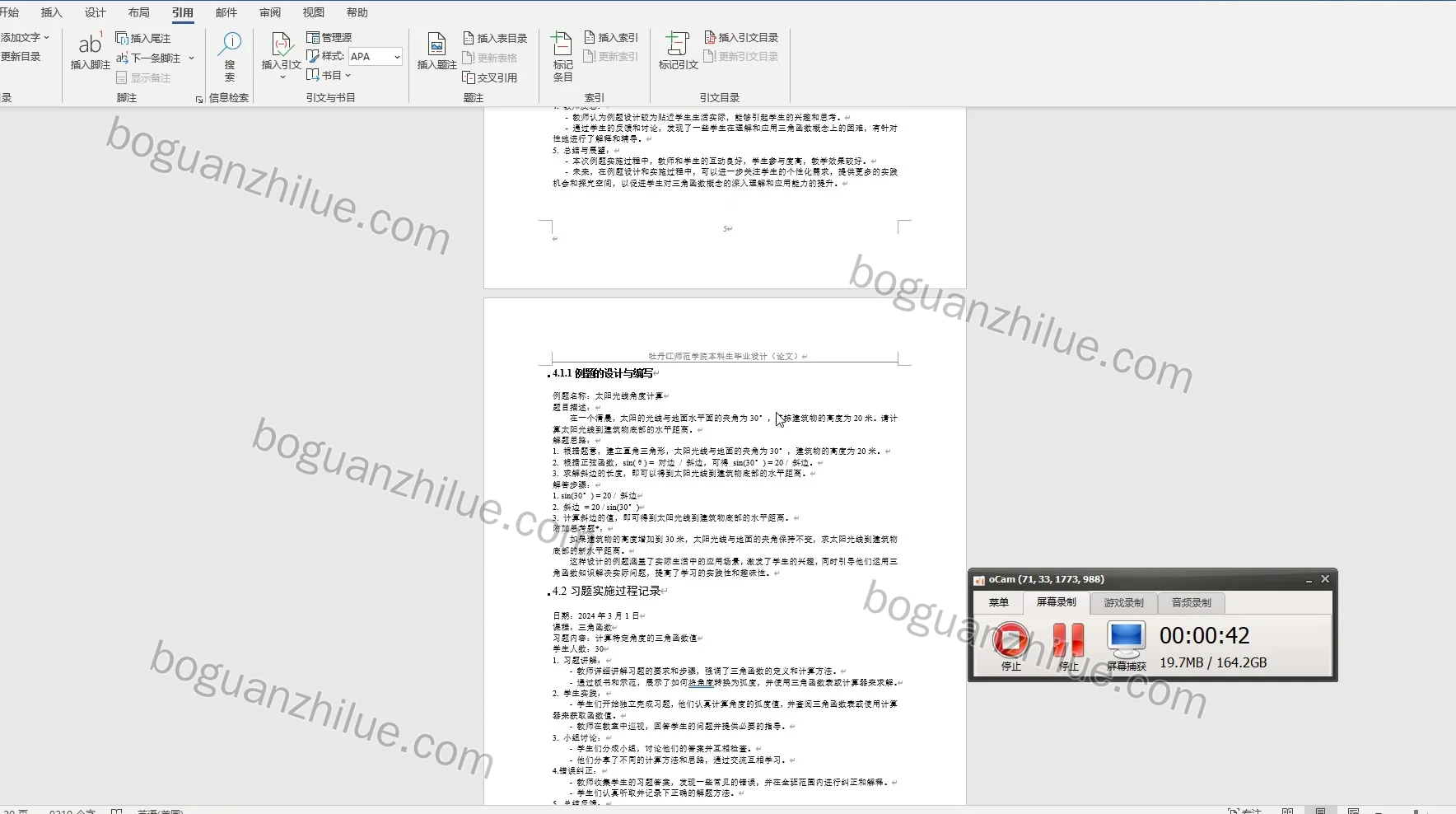Click heading '4.1.1 例题的设计与编写'
This screenshot has width=1456, height=814.
coord(603,373)
